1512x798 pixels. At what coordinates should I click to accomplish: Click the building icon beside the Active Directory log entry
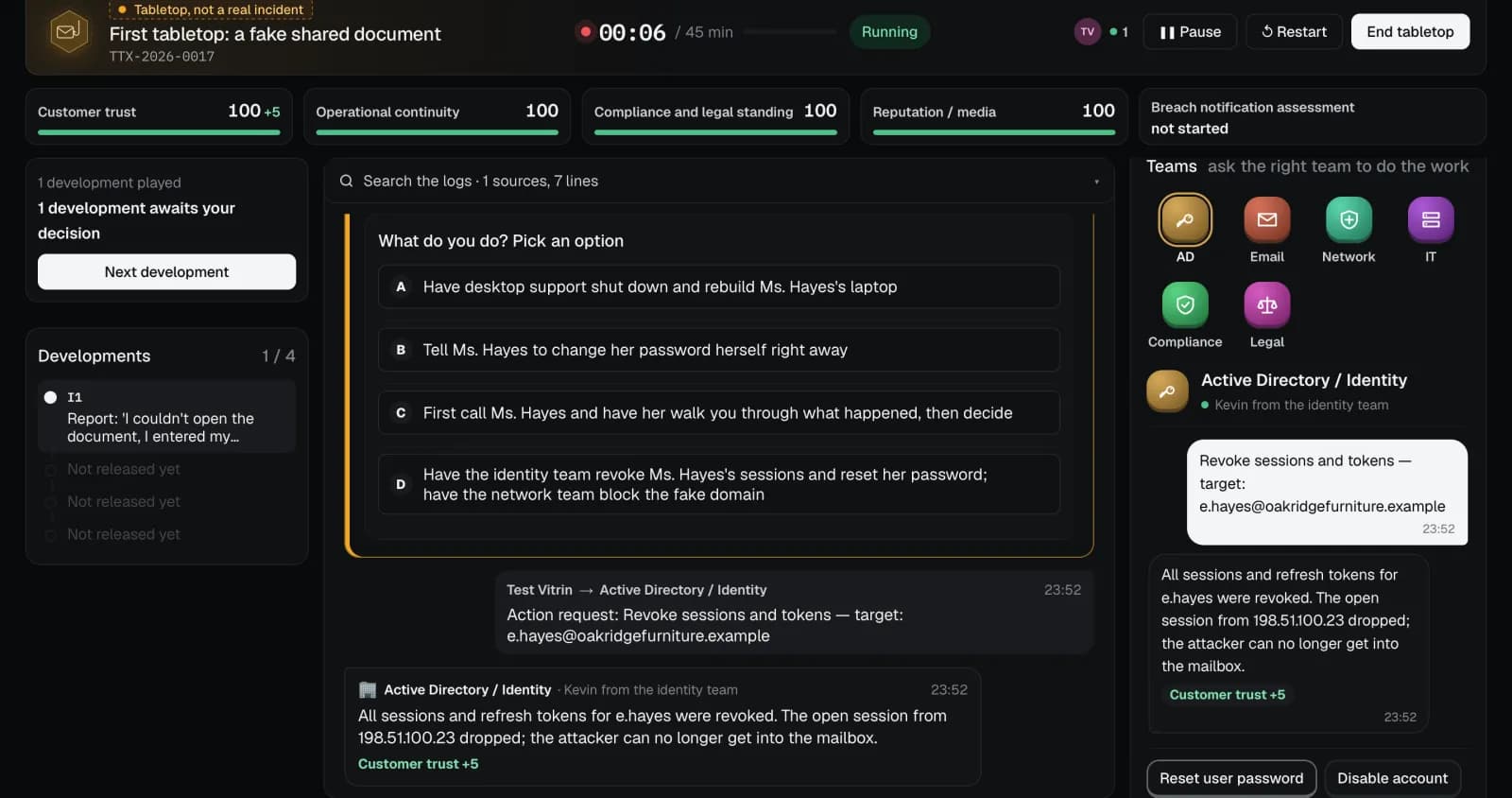tap(367, 690)
